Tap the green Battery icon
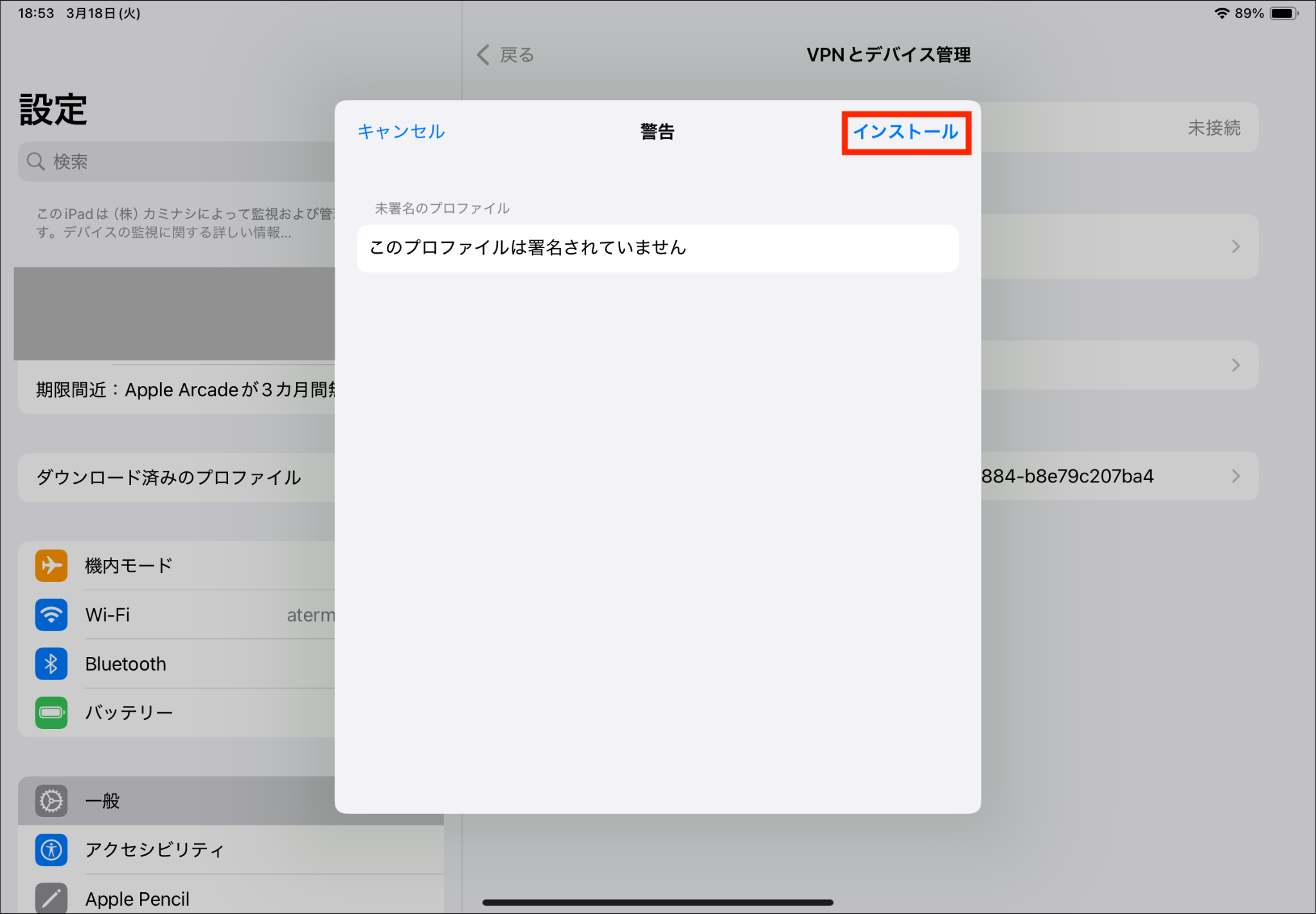Screen dimensions: 1316x914 pos(51,712)
